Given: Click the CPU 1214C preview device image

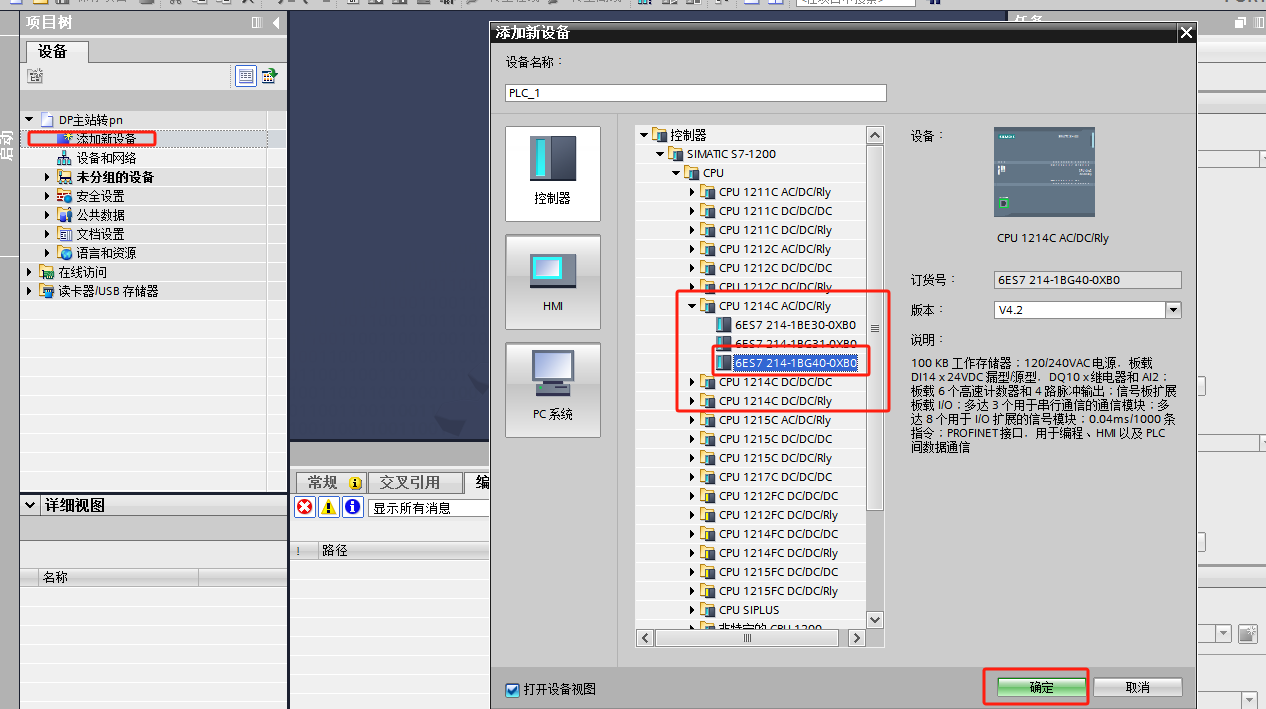Looking at the screenshot, I should 1044,172.
